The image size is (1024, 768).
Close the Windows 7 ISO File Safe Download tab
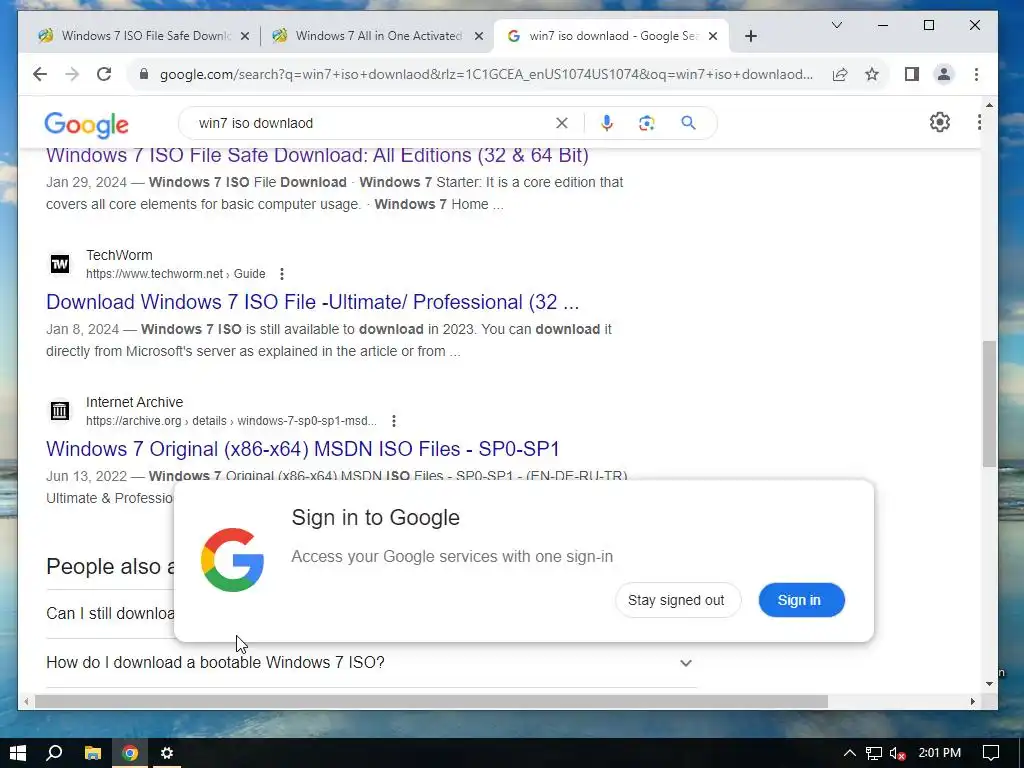click(245, 36)
